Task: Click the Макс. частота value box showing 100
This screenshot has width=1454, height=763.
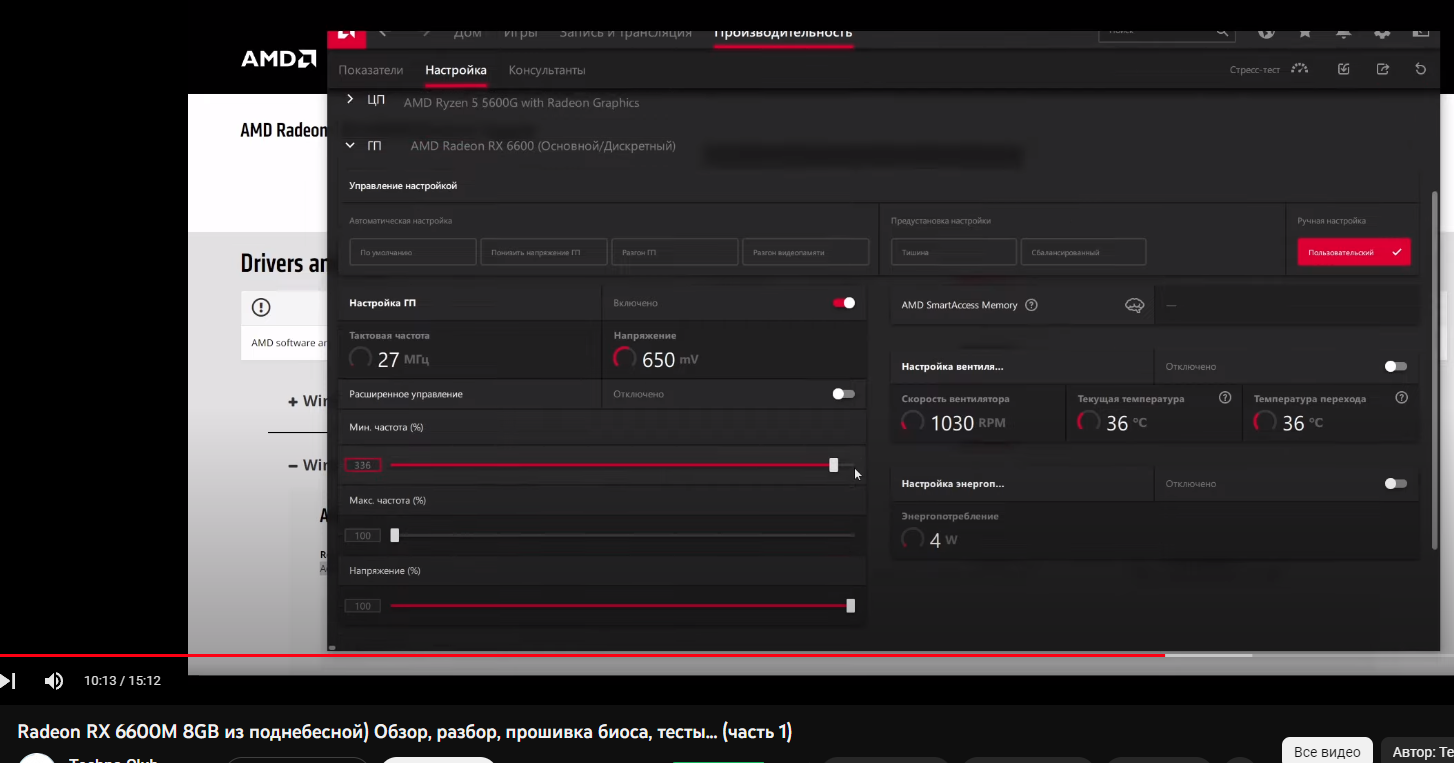Action: pyautogui.click(x=363, y=536)
